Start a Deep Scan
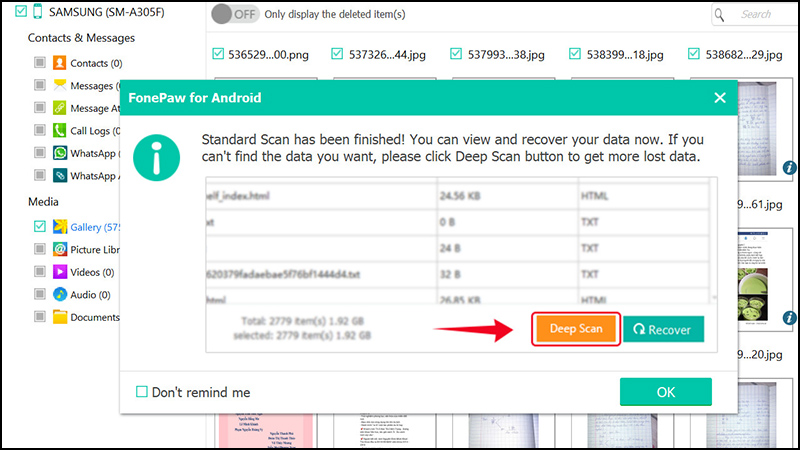Viewport: 800px width, 450px height. (x=576, y=329)
